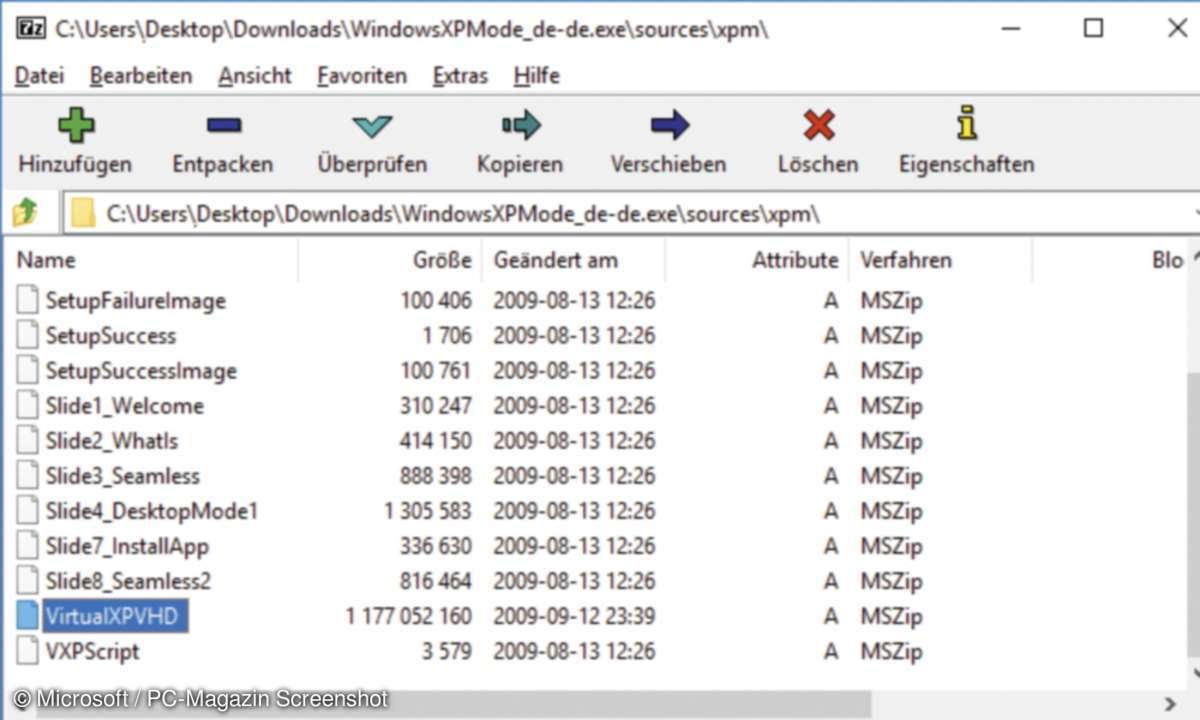Click the size value 336 630
This screenshot has width=1200, height=720.
coord(435,546)
